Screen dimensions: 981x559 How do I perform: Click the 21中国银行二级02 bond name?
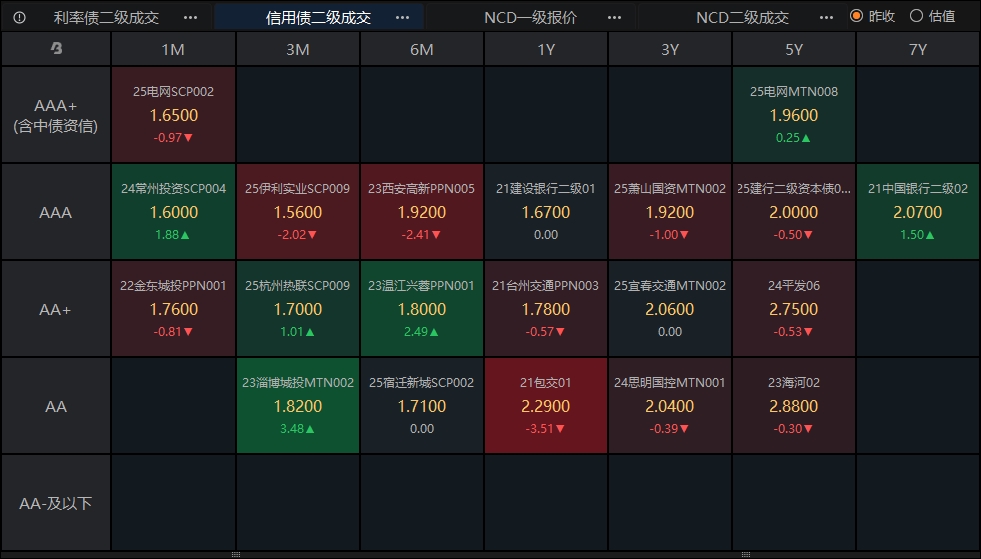click(918, 188)
